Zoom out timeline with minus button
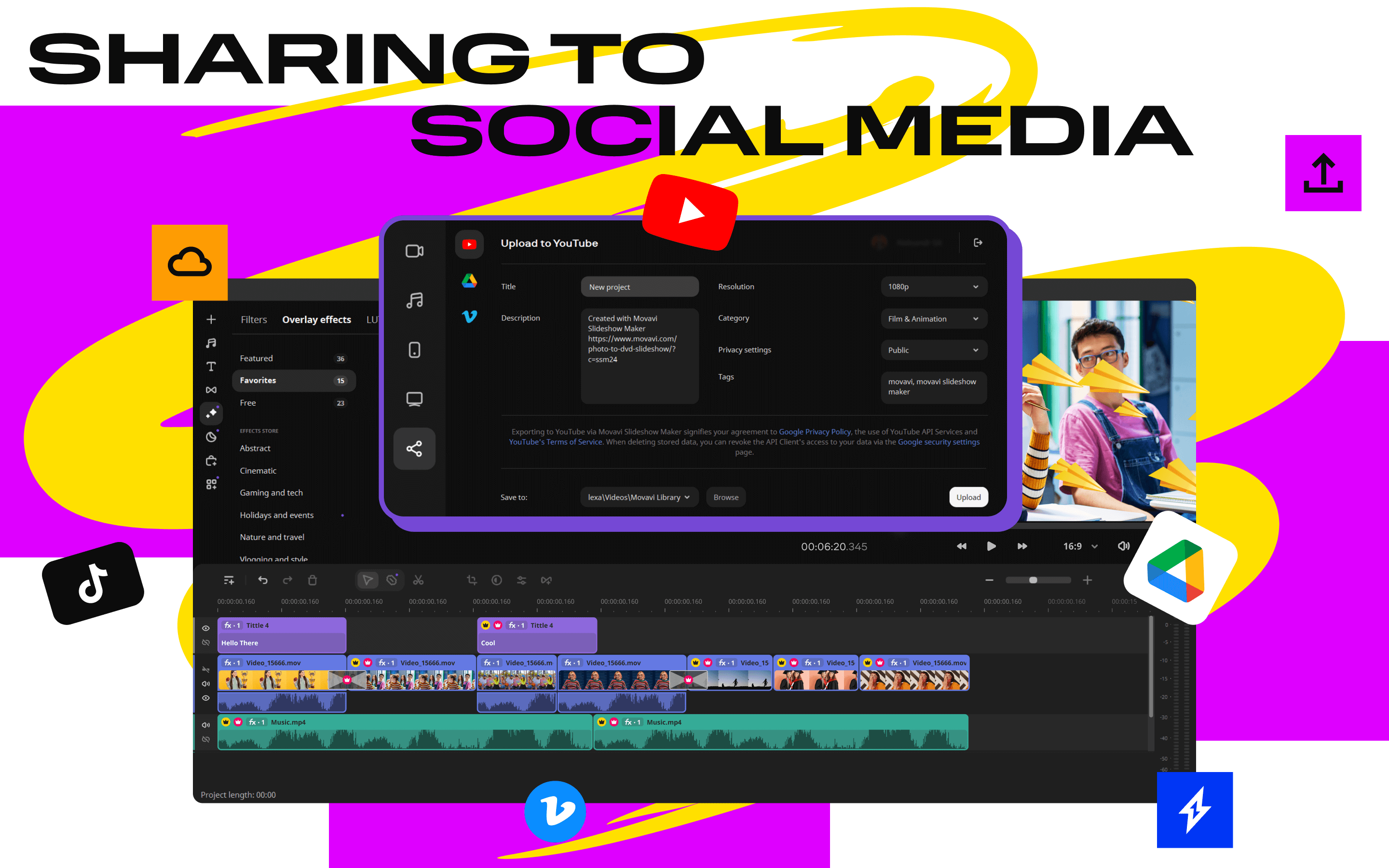The width and height of the screenshot is (1389, 868). 989,581
